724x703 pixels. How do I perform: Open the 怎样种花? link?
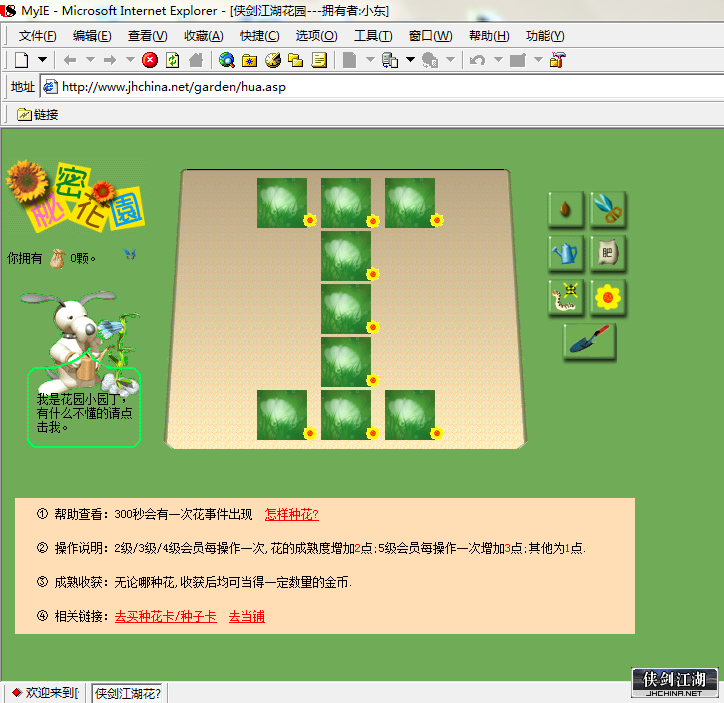(291, 514)
